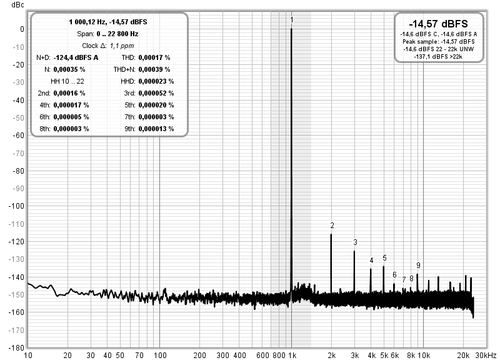The width and height of the screenshot is (500, 363).
Task: Select the THD+N value '0,00039 %'
Action: (x=154, y=70)
